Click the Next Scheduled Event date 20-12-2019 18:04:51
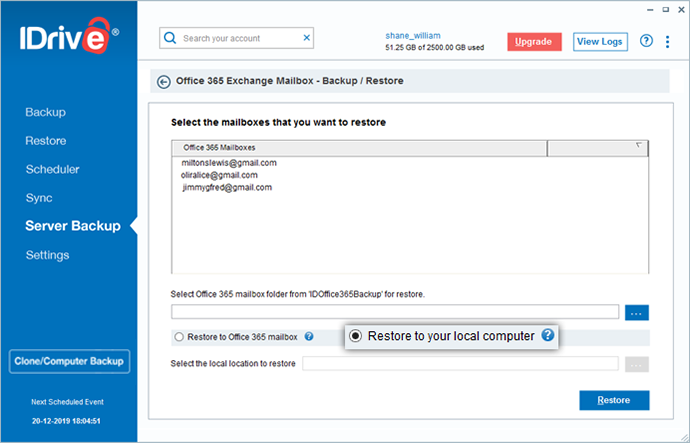The image size is (690, 443). point(66,421)
